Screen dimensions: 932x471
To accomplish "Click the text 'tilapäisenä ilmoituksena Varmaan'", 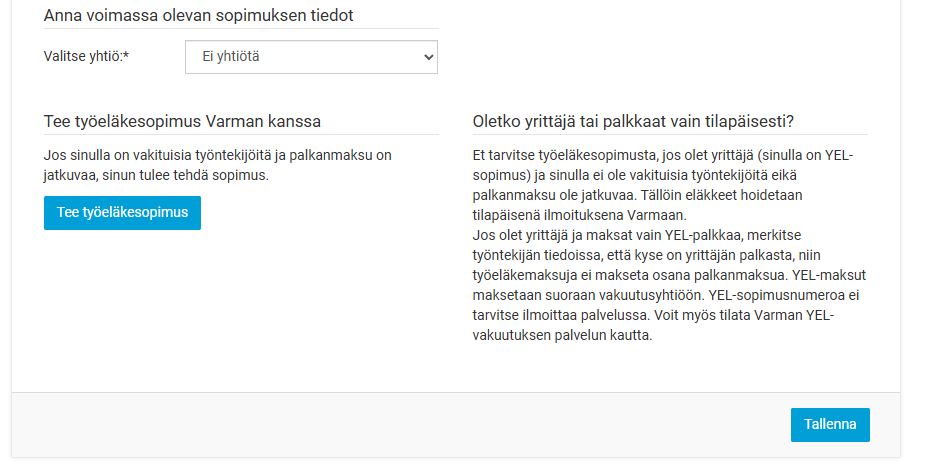I will [x=578, y=215].
